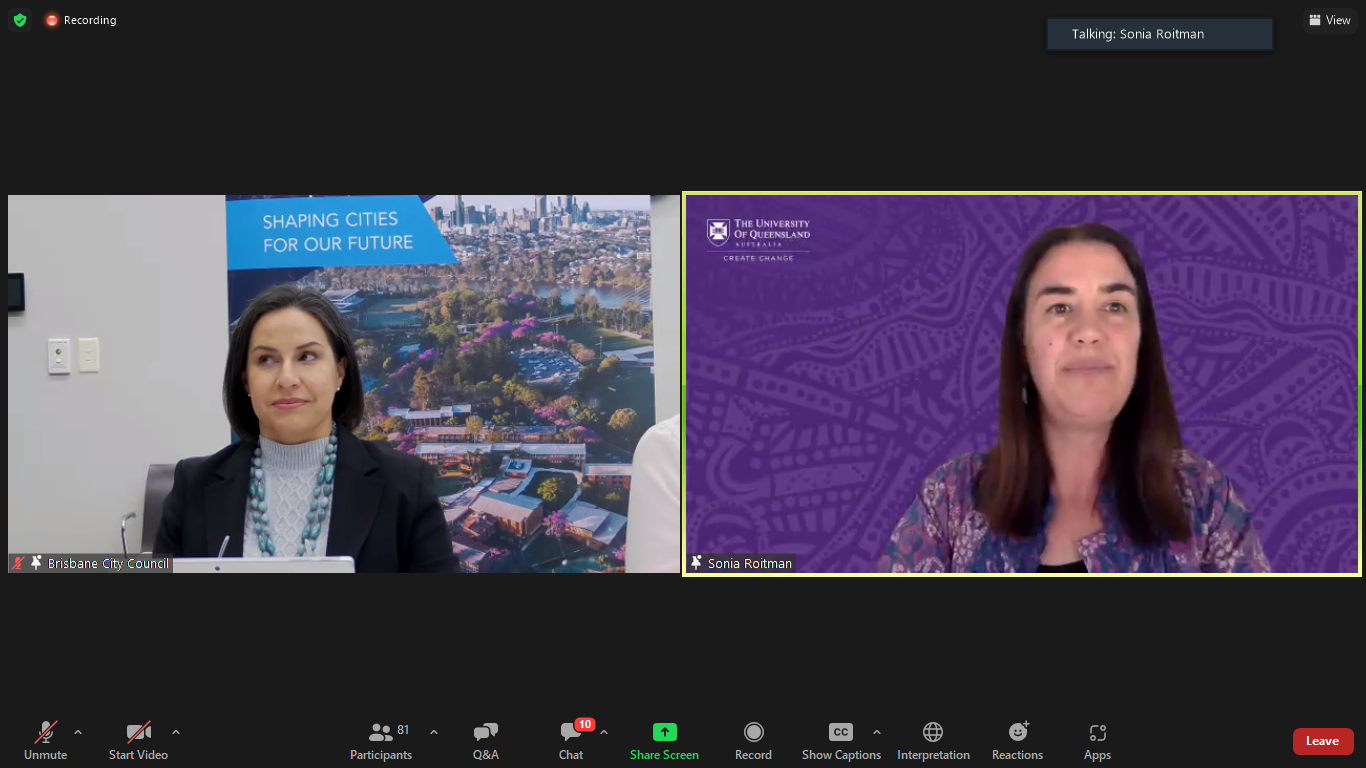Viewport: 1366px width, 768px height.
Task: Open the Apps panel
Action: (x=1097, y=741)
